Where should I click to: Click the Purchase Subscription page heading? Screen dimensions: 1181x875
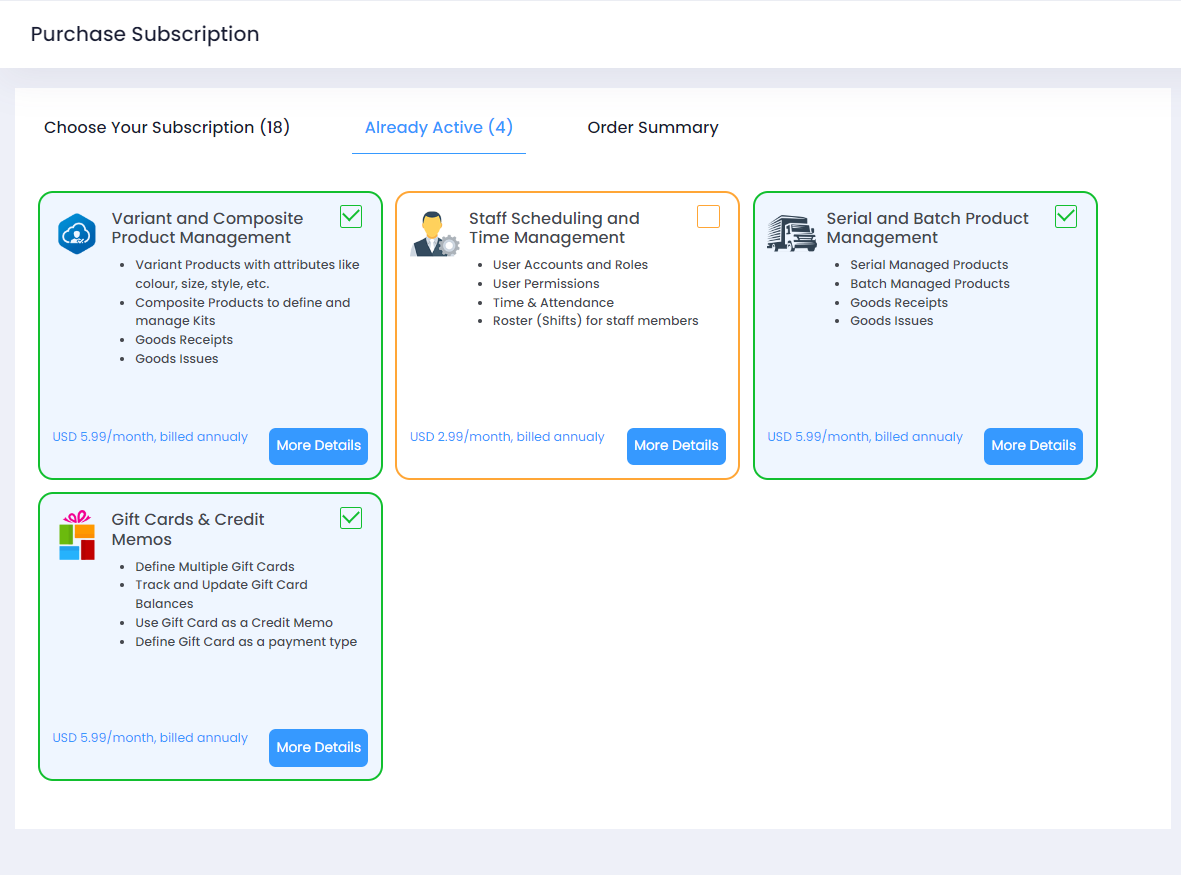[x=145, y=34]
